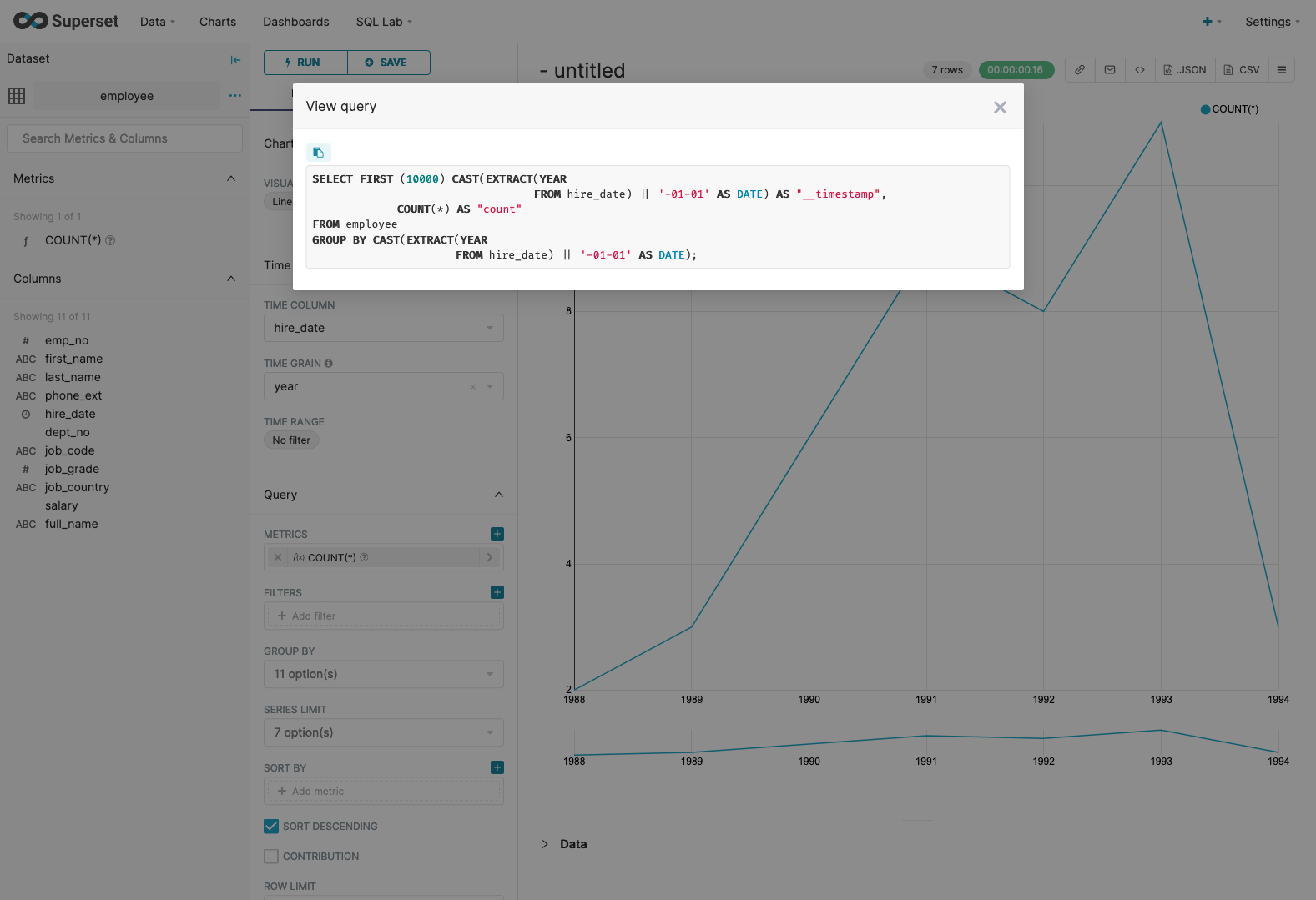Open Group By options dropdown
The height and width of the screenshot is (900, 1316).
click(384, 674)
